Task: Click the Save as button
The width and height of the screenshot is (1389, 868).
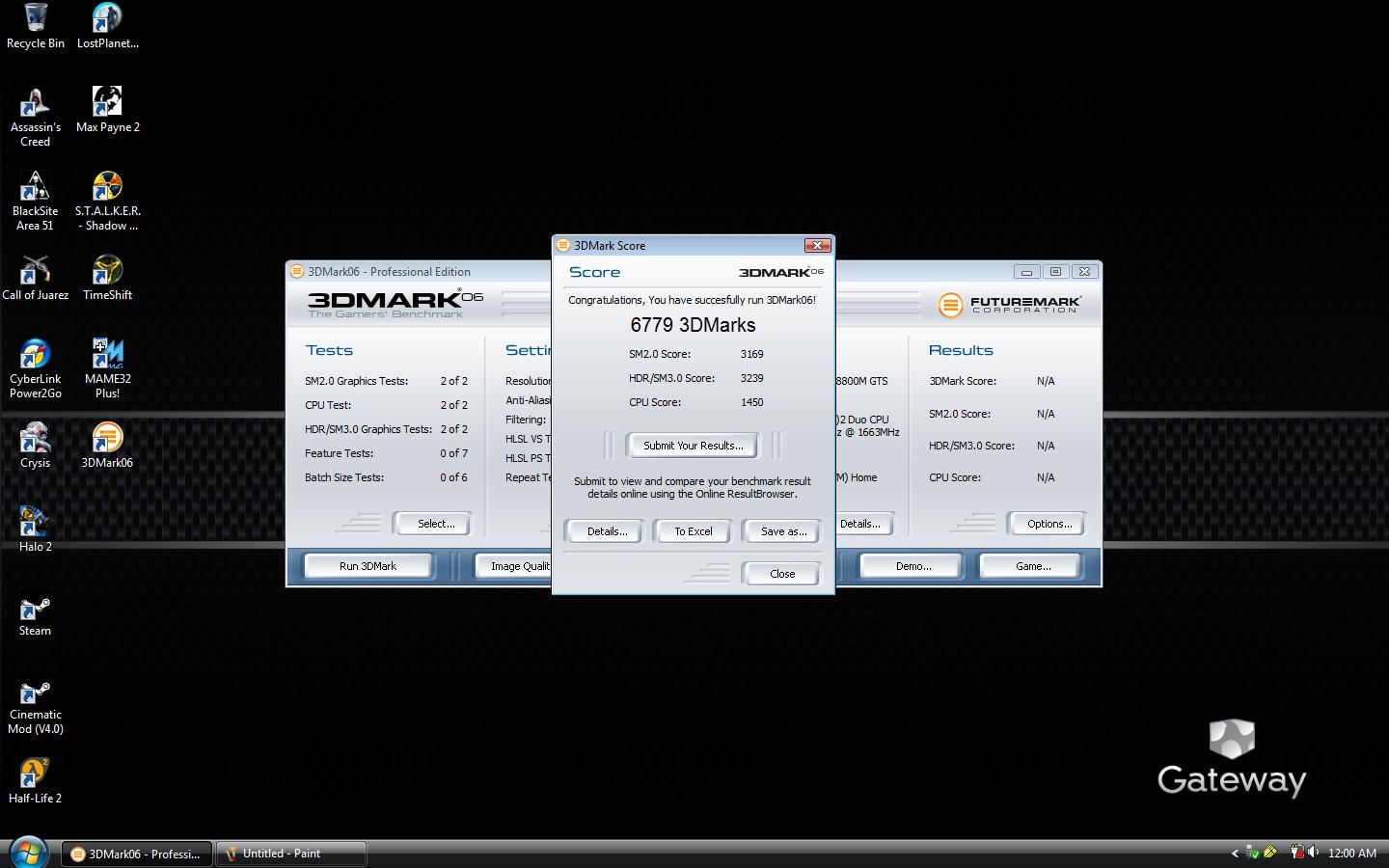Action: tap(783, 531)
